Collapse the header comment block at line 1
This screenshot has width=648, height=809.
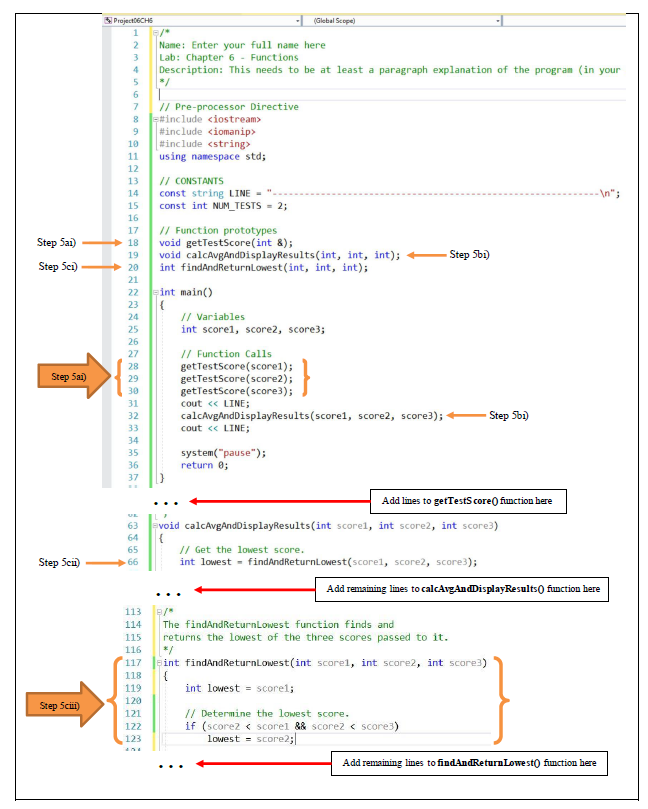tap(156, 33)
